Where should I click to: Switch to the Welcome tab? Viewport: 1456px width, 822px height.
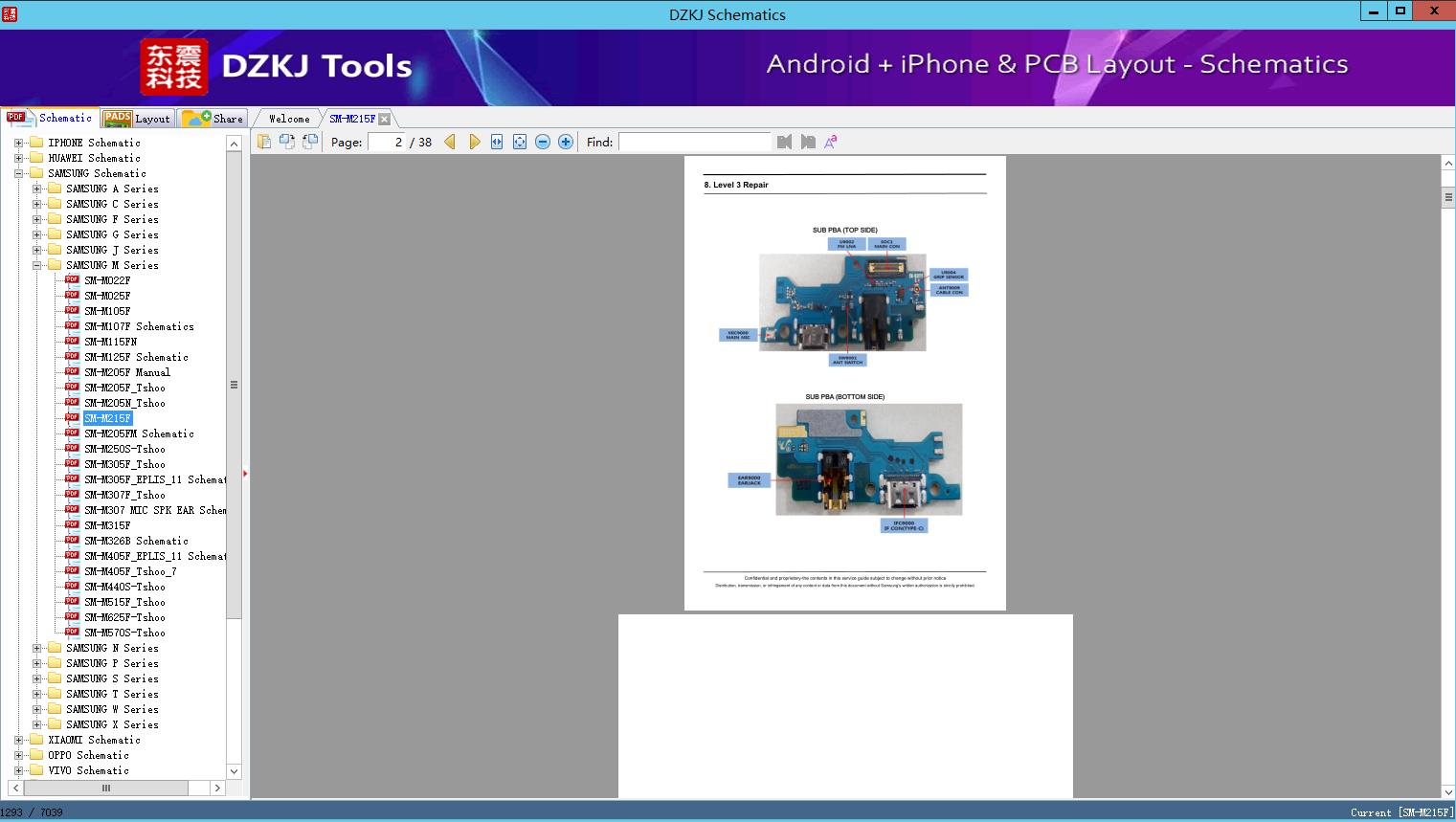[x=289, y=119]
